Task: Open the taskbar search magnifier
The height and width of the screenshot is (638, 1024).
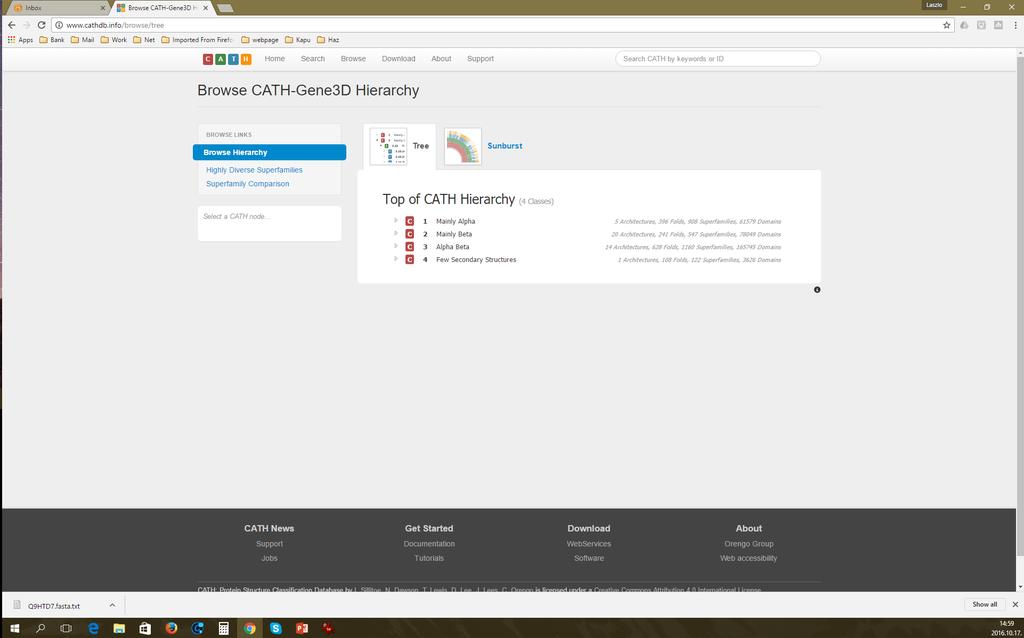Action: pyautogui.click(x=40, y=628)
